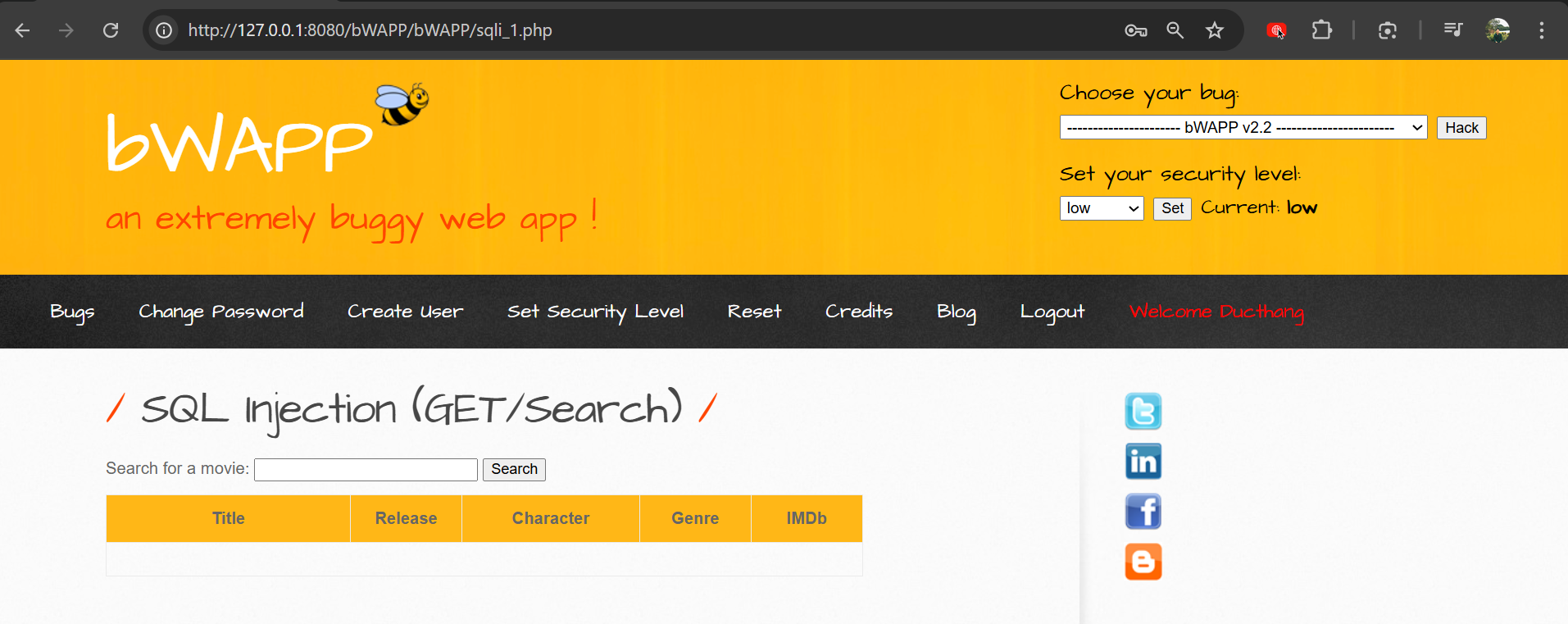Select Create User in navigation
Screen dimensions: 1568x624
[405, 312]
